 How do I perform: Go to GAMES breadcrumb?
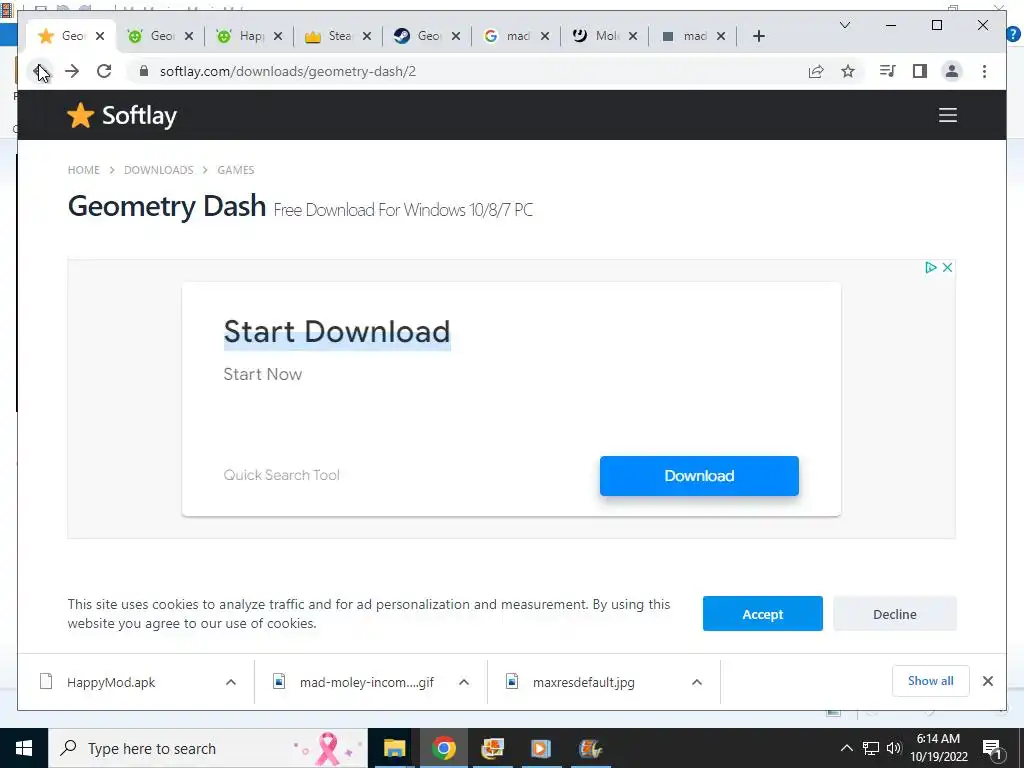point(236,170)
